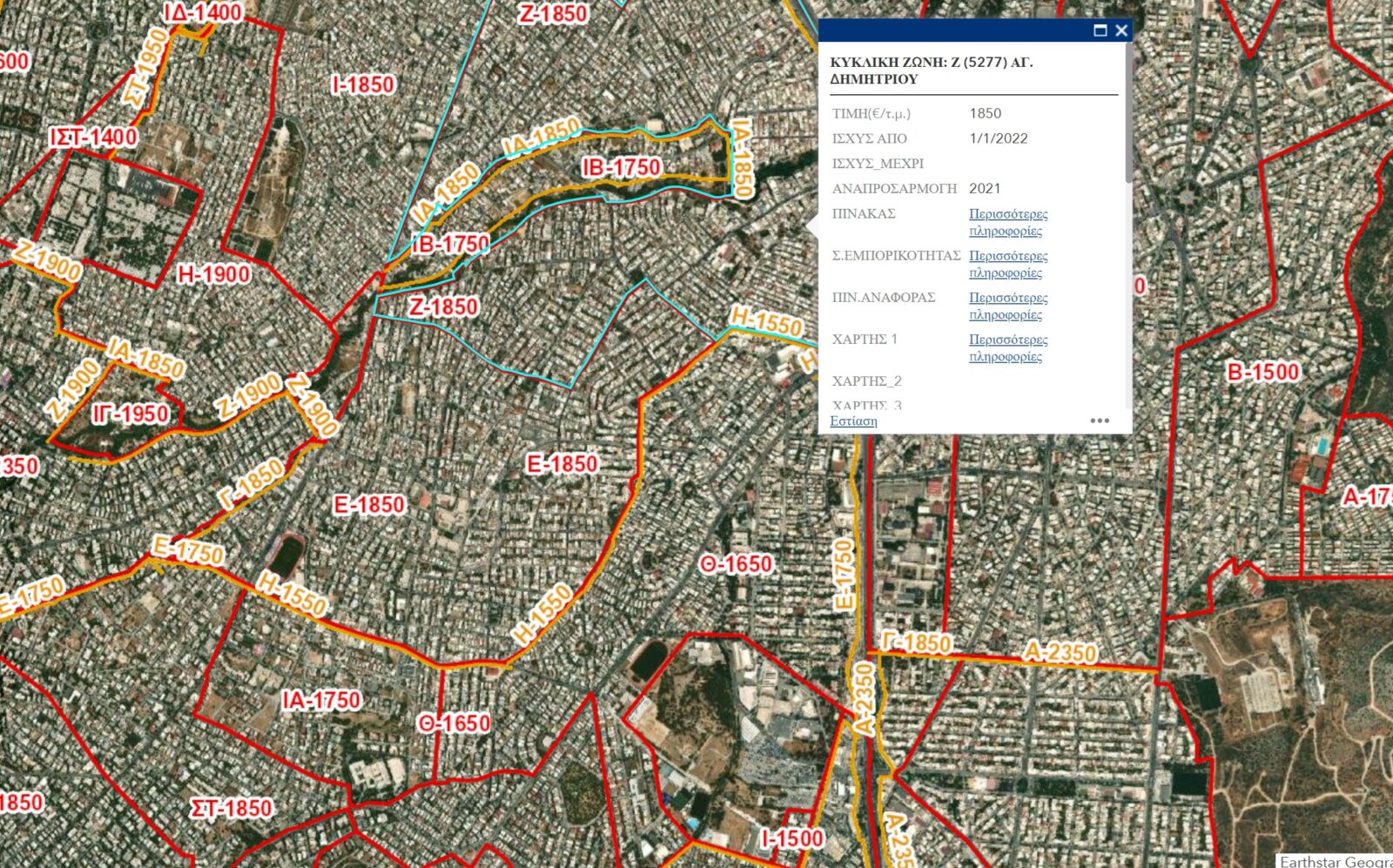Open the ΧΑΡΤΗΣ 1 more information link
The height and width of the screenshot is (868, 1393).
pyautogui.click(x=1007, y=347)
